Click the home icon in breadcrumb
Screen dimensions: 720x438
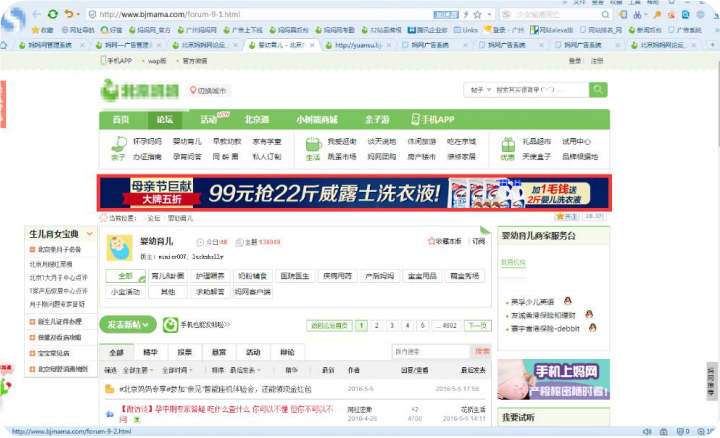[103, 218]
